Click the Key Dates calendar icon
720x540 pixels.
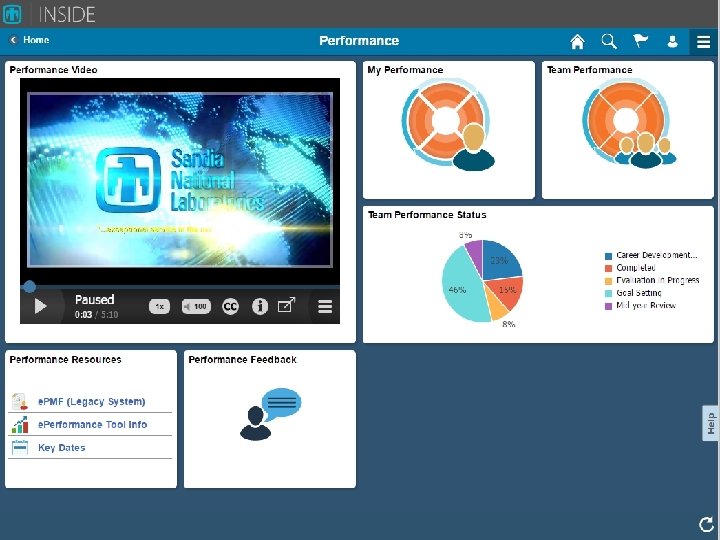tap(20, 447)
